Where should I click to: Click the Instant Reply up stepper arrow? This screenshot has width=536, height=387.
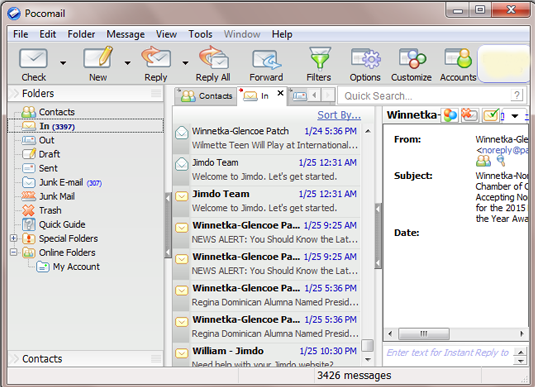(x=520, y=352)
